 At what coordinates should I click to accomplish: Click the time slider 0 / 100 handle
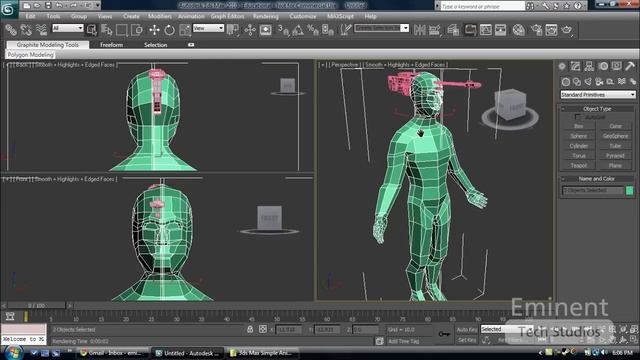(36, 305)
